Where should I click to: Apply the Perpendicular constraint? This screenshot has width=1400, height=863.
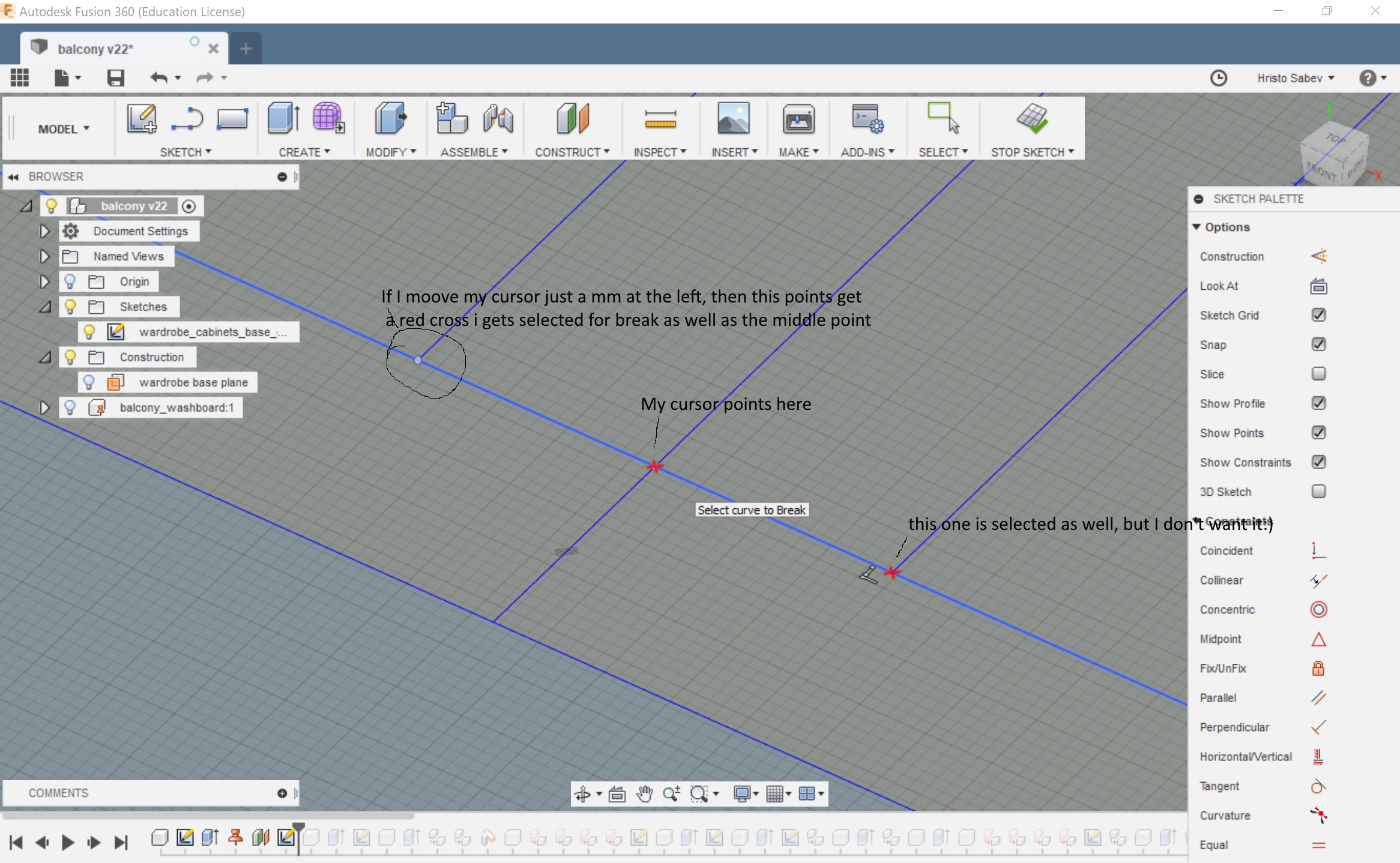coord(1319,727)
